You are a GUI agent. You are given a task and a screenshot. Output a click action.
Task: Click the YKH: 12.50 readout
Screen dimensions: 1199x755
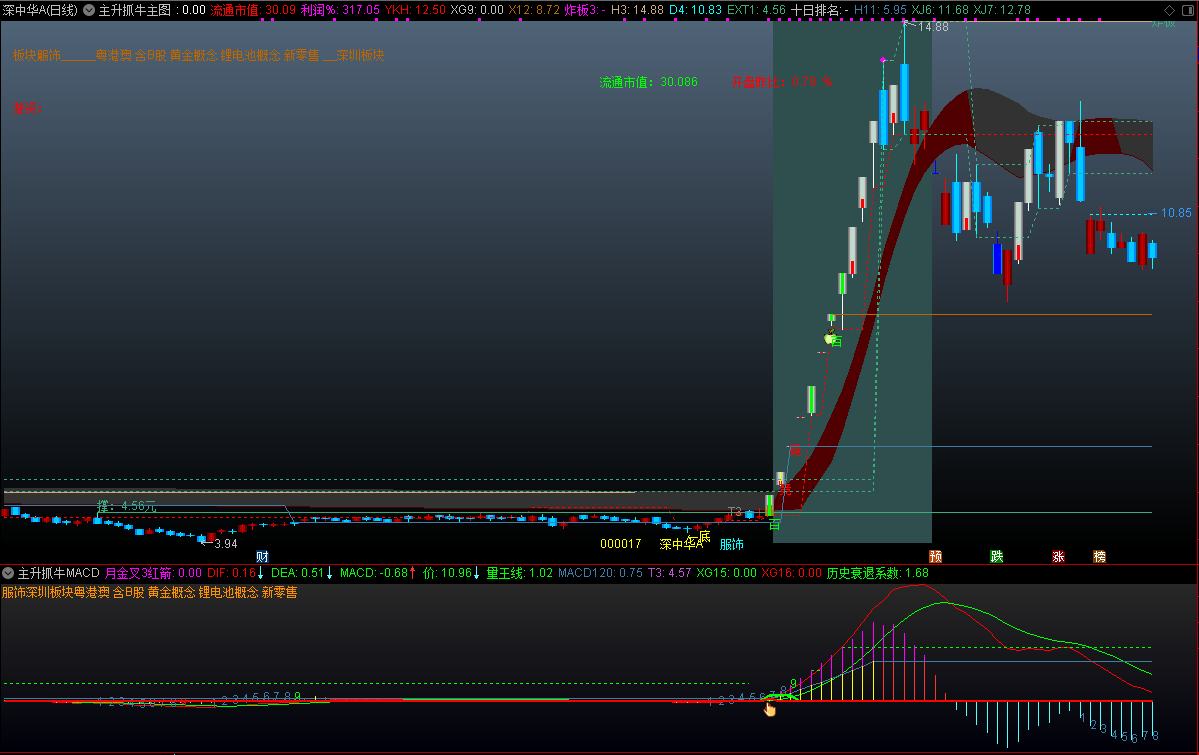(x=415, y=10)
